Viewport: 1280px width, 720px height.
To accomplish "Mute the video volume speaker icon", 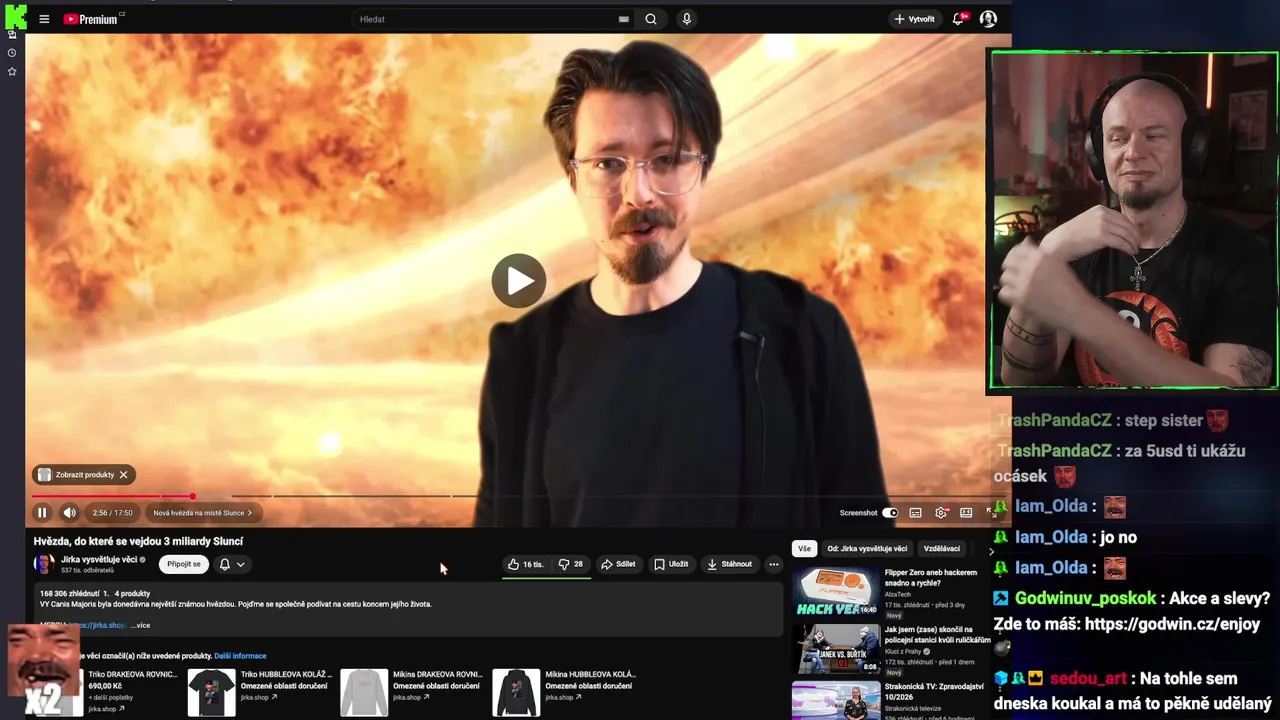I will pos(70,513).
